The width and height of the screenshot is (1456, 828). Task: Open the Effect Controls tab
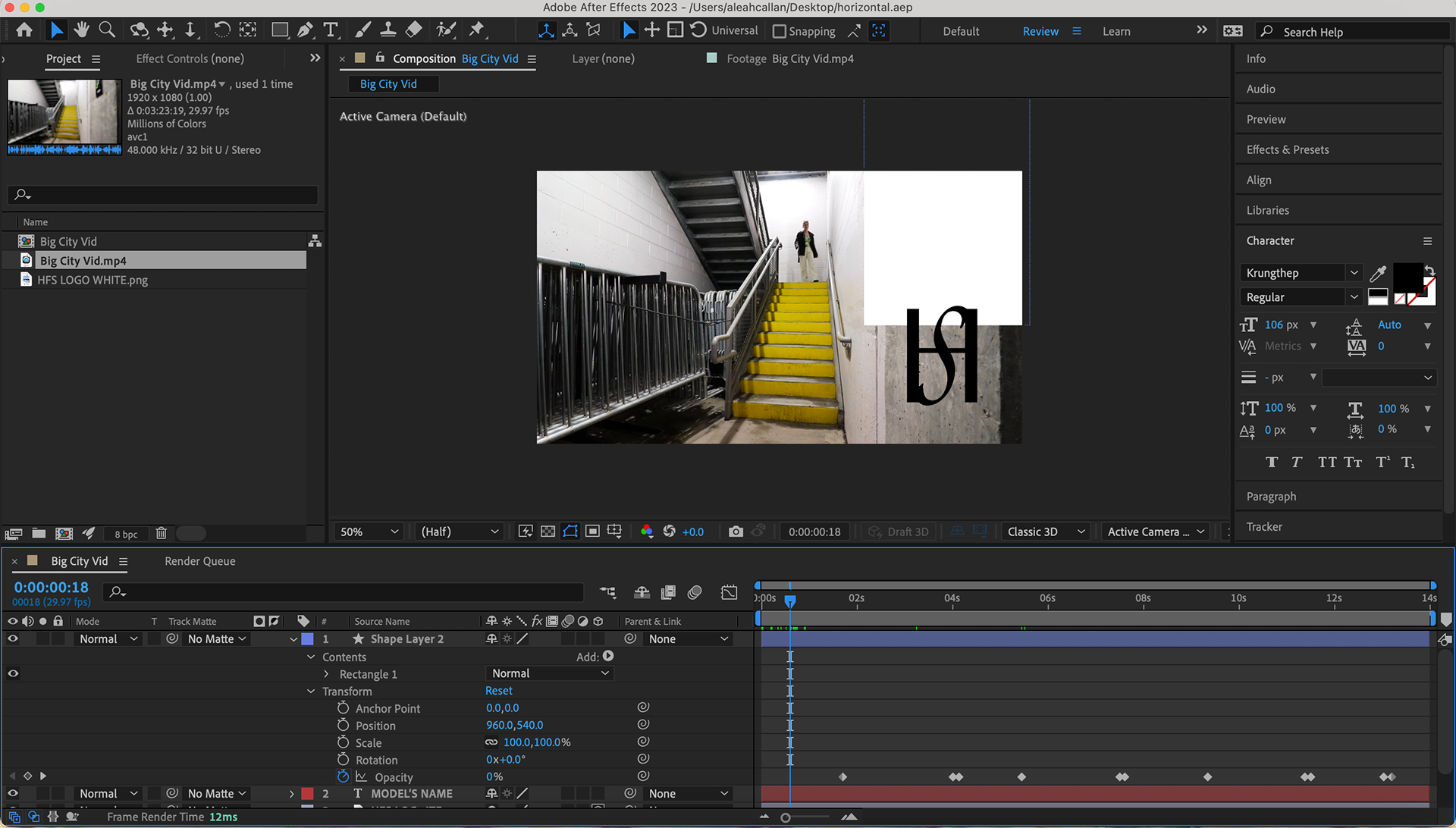(x=190, y=58)
